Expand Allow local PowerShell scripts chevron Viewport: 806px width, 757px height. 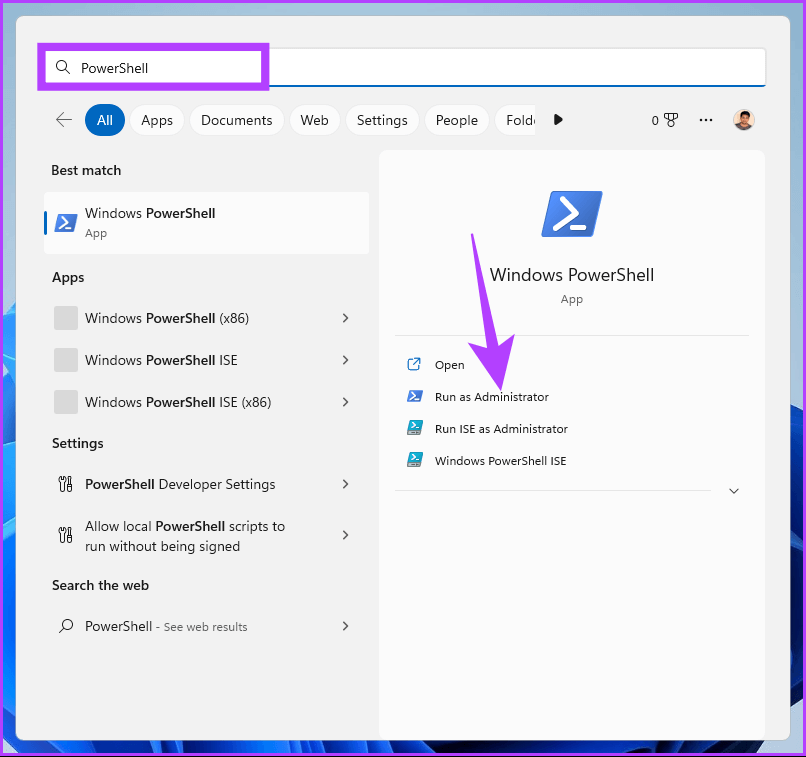point(345,536)
